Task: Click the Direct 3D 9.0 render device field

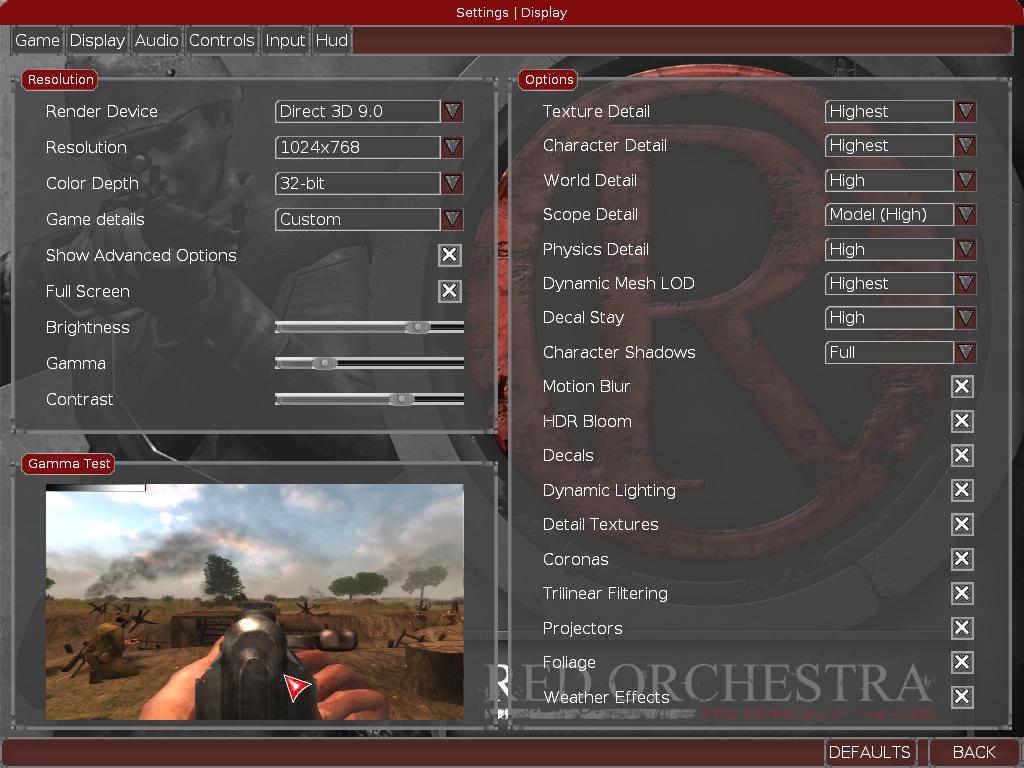Action: coord(357,111)
